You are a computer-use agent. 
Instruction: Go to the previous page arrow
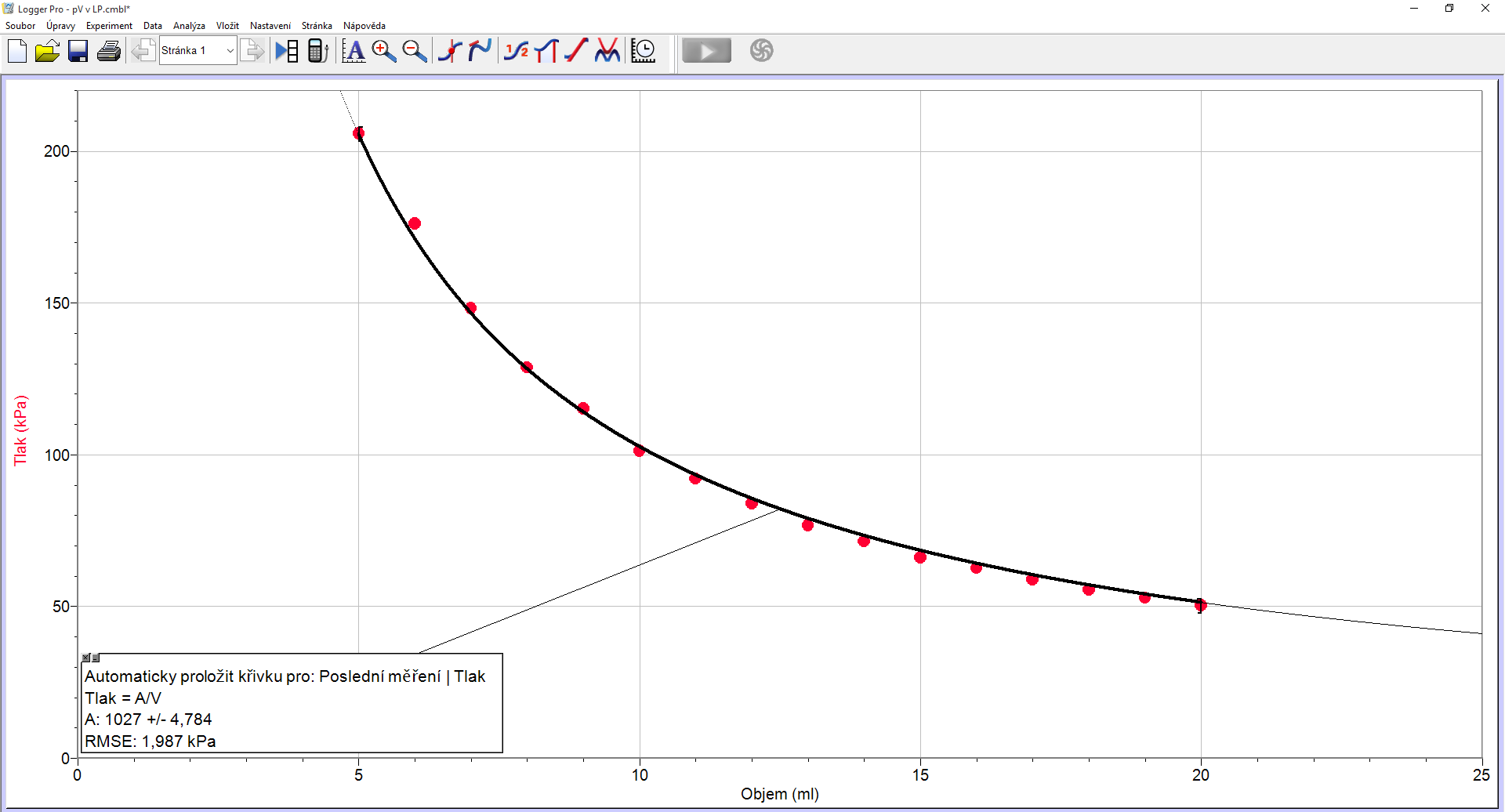coord(142,51)
